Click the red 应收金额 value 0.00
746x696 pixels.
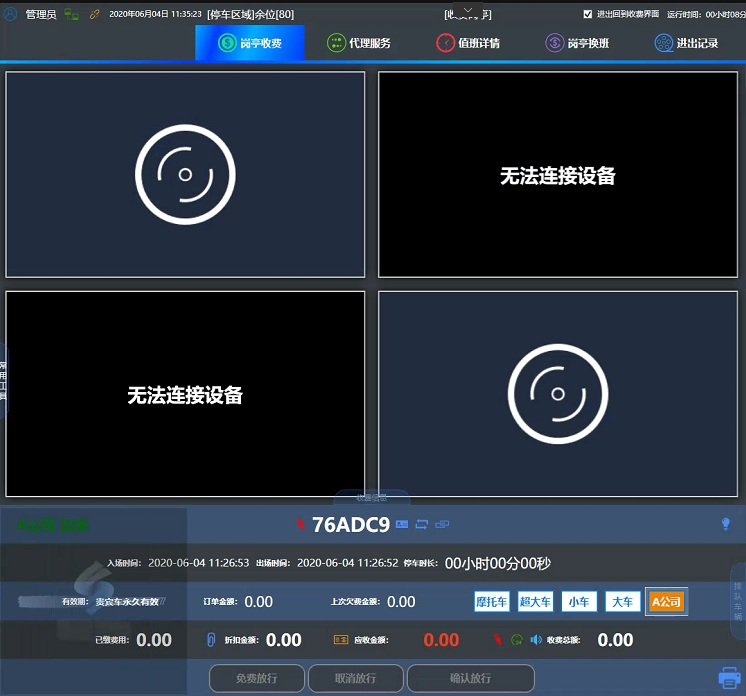pyautogui.click(x=441, y=640)
